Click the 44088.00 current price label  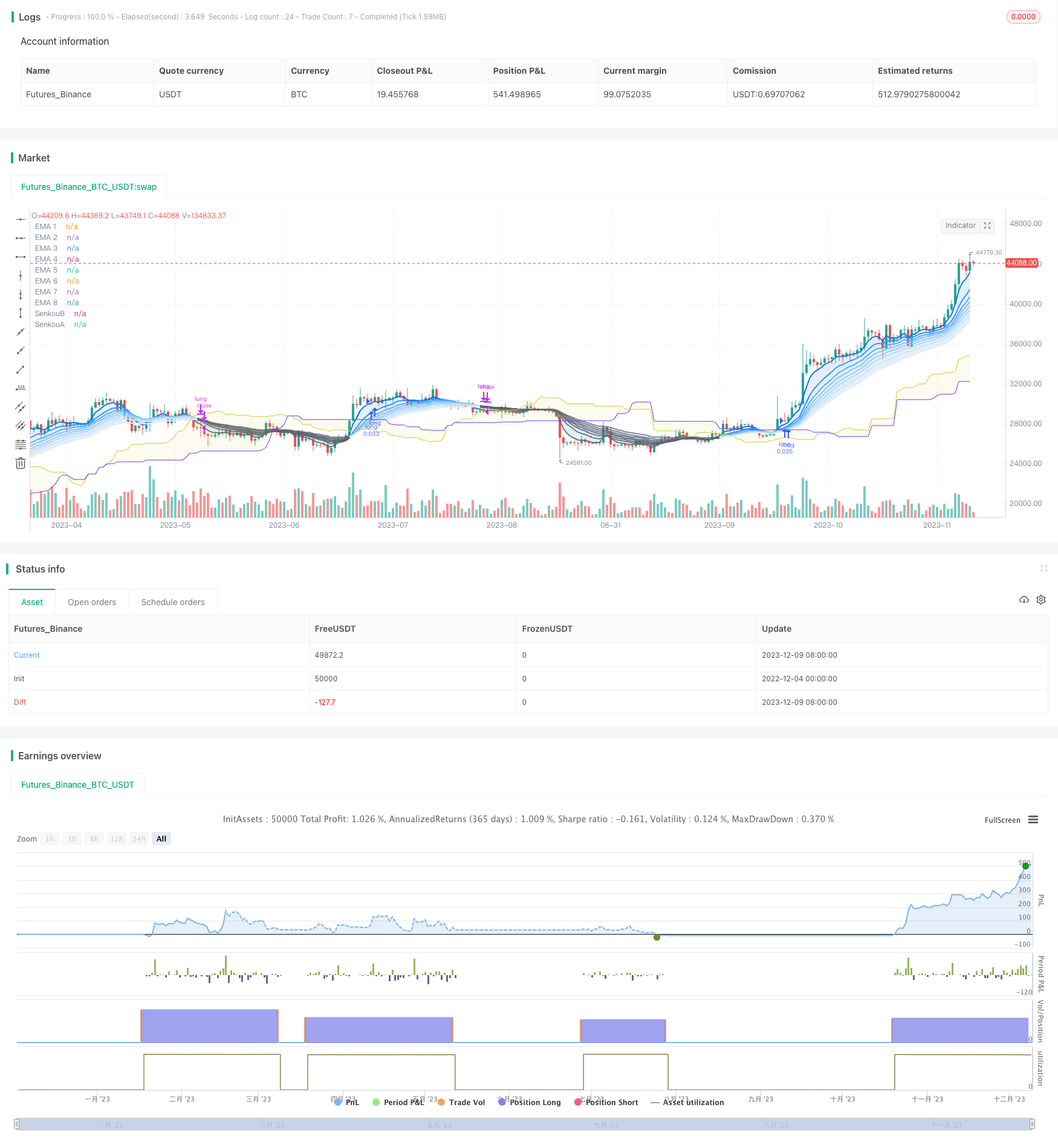[1022, 263]
